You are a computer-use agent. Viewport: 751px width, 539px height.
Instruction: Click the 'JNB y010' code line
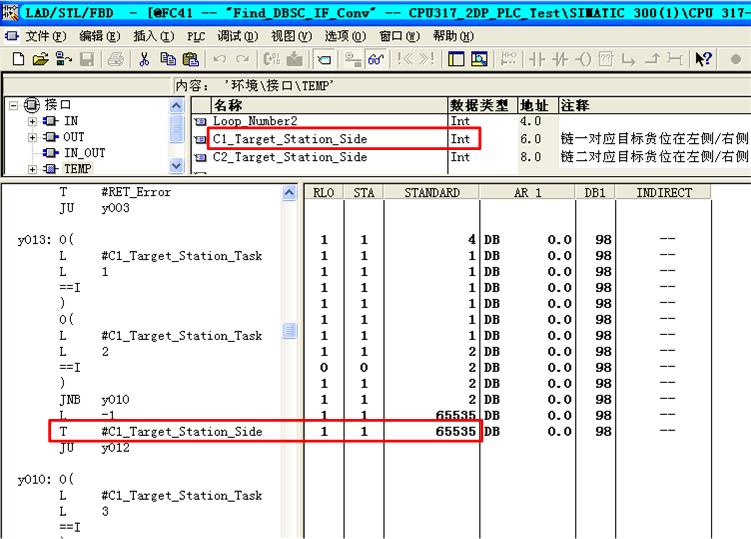94,400
